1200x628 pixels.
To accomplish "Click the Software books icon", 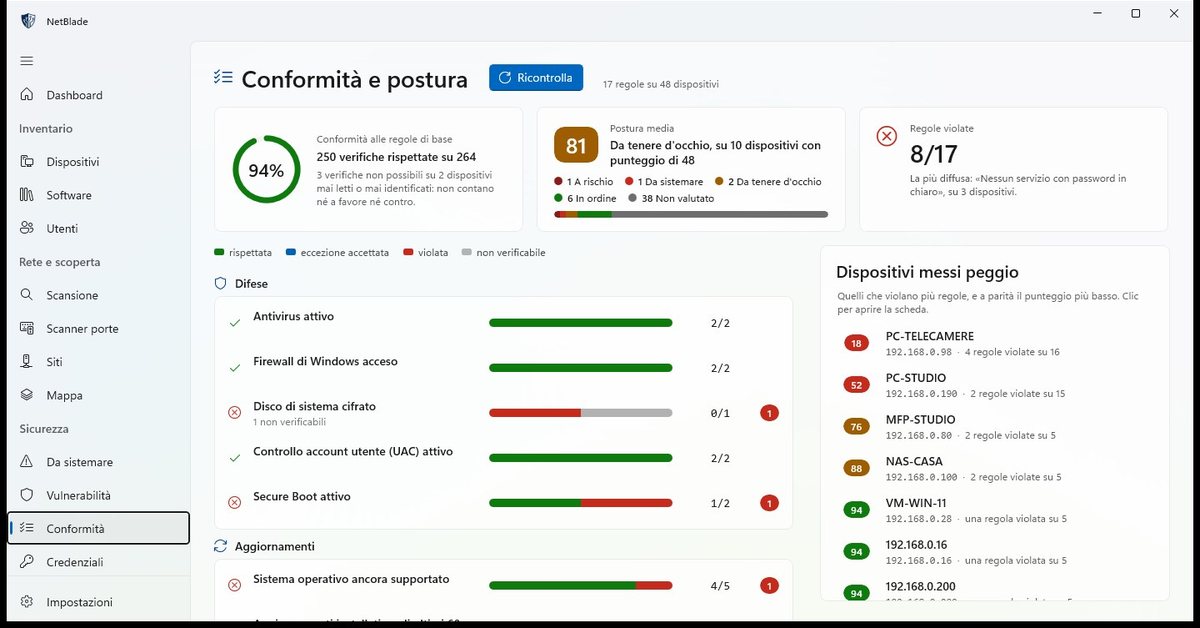I will pos(27,195).
